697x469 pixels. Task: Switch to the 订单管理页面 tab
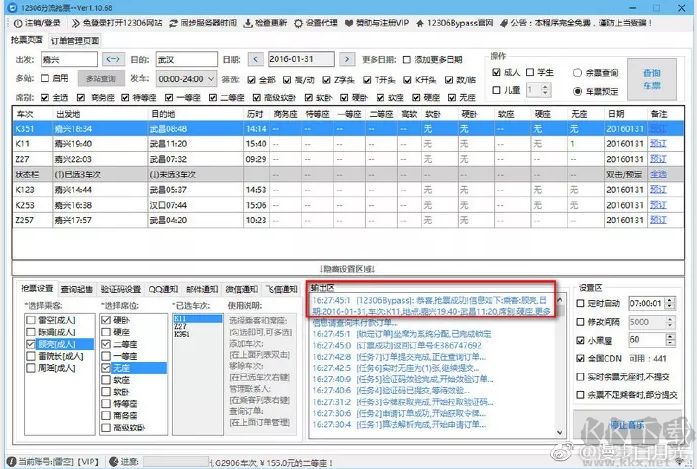point(75,41)
